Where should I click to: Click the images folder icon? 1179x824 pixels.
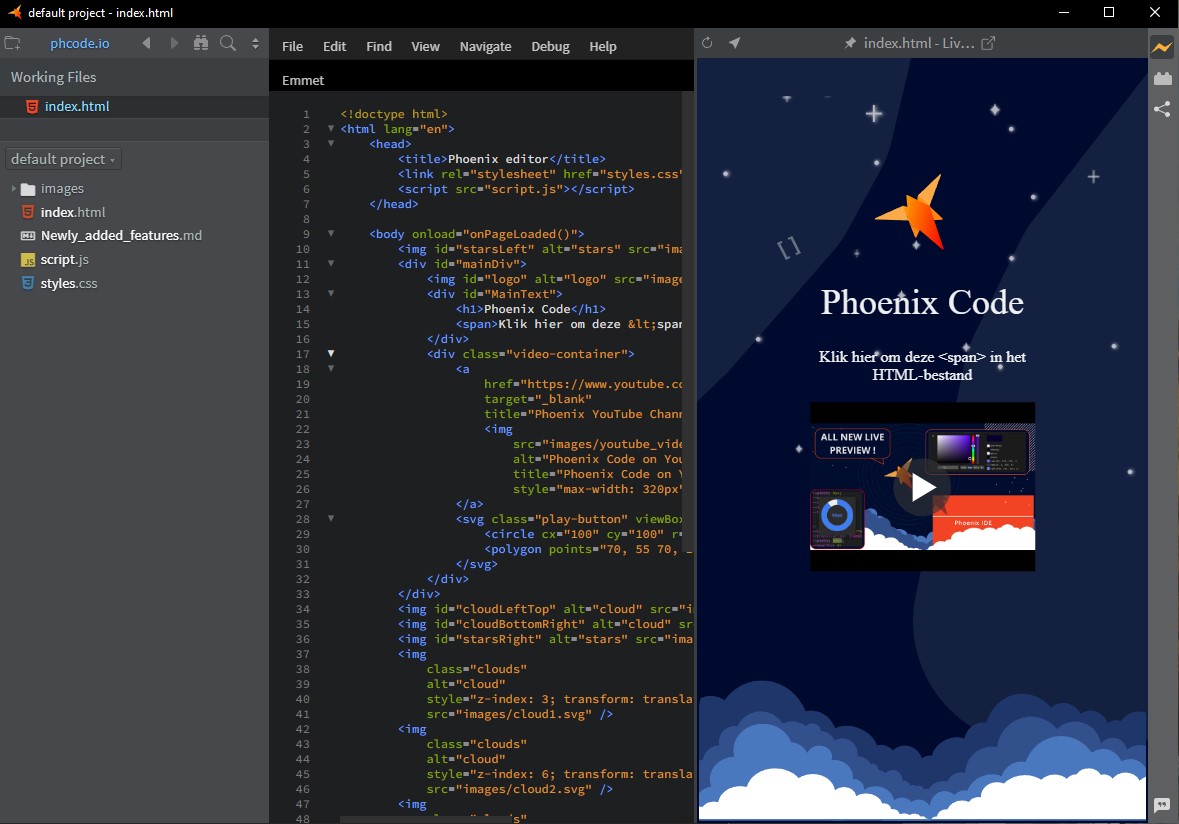tap(28, 189)
